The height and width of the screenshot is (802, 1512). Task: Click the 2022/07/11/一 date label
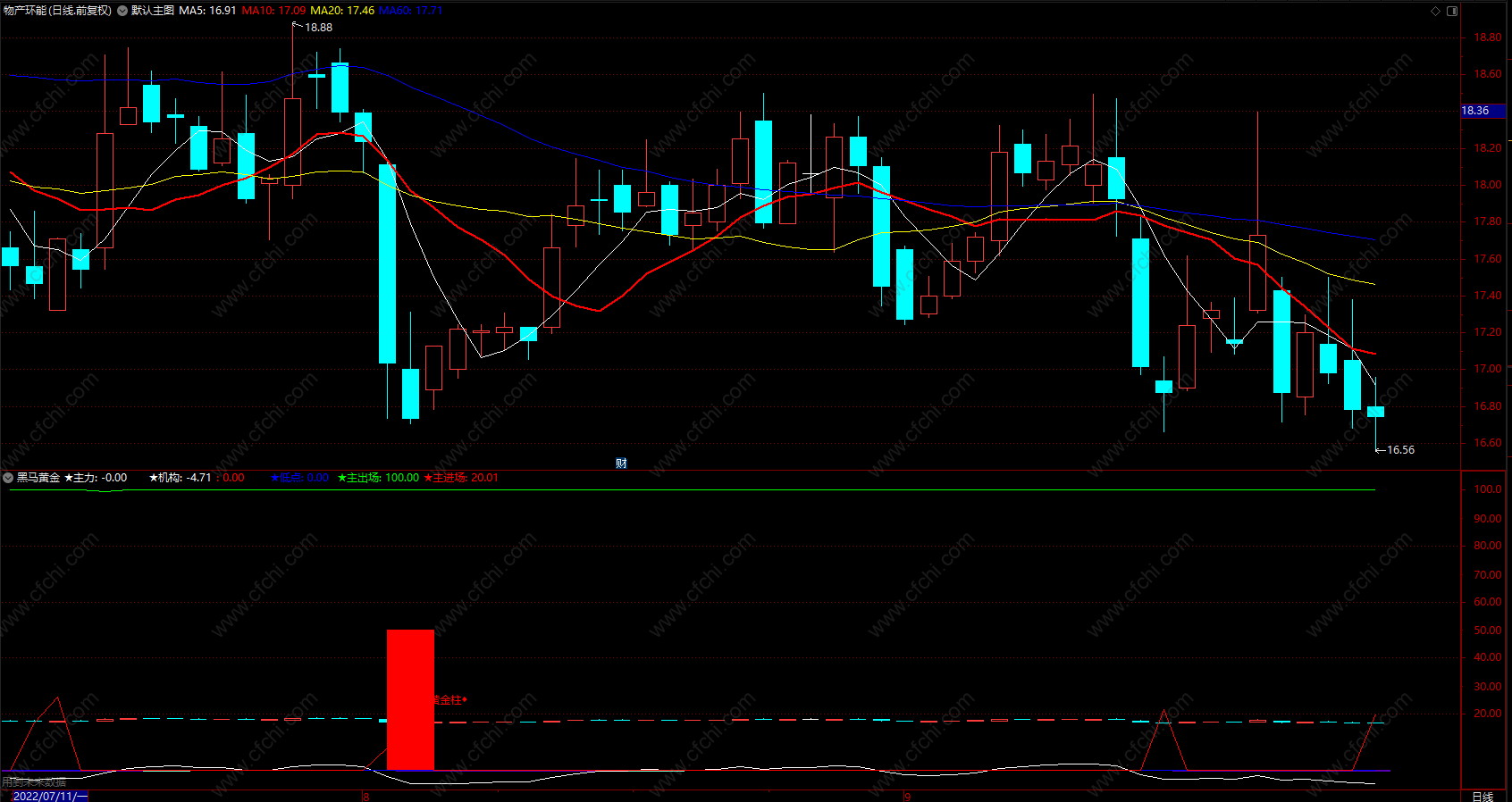(49, 796)
